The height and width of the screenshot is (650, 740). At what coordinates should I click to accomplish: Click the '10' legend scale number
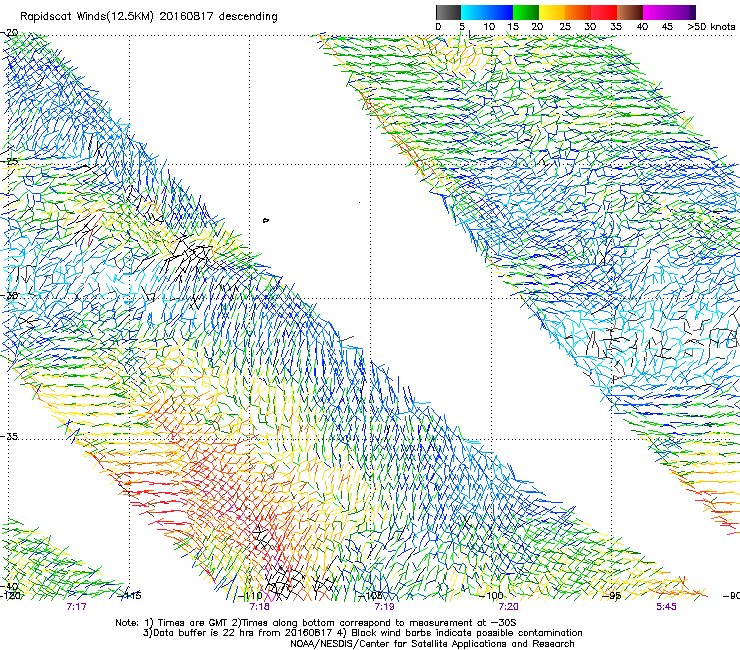tap(489, 27)
